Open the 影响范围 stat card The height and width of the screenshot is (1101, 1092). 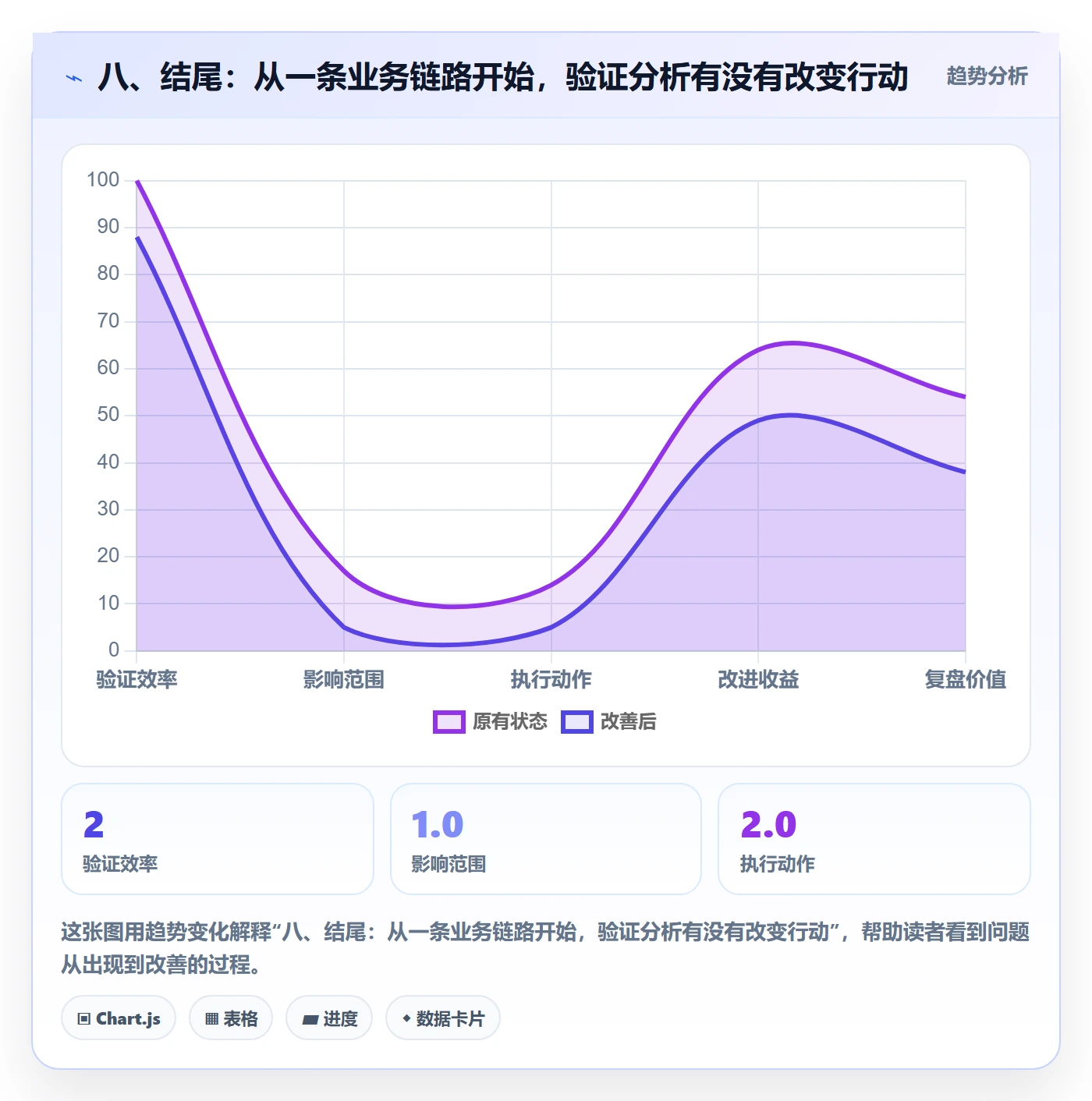pyautogui.click(x=546, y=839)
